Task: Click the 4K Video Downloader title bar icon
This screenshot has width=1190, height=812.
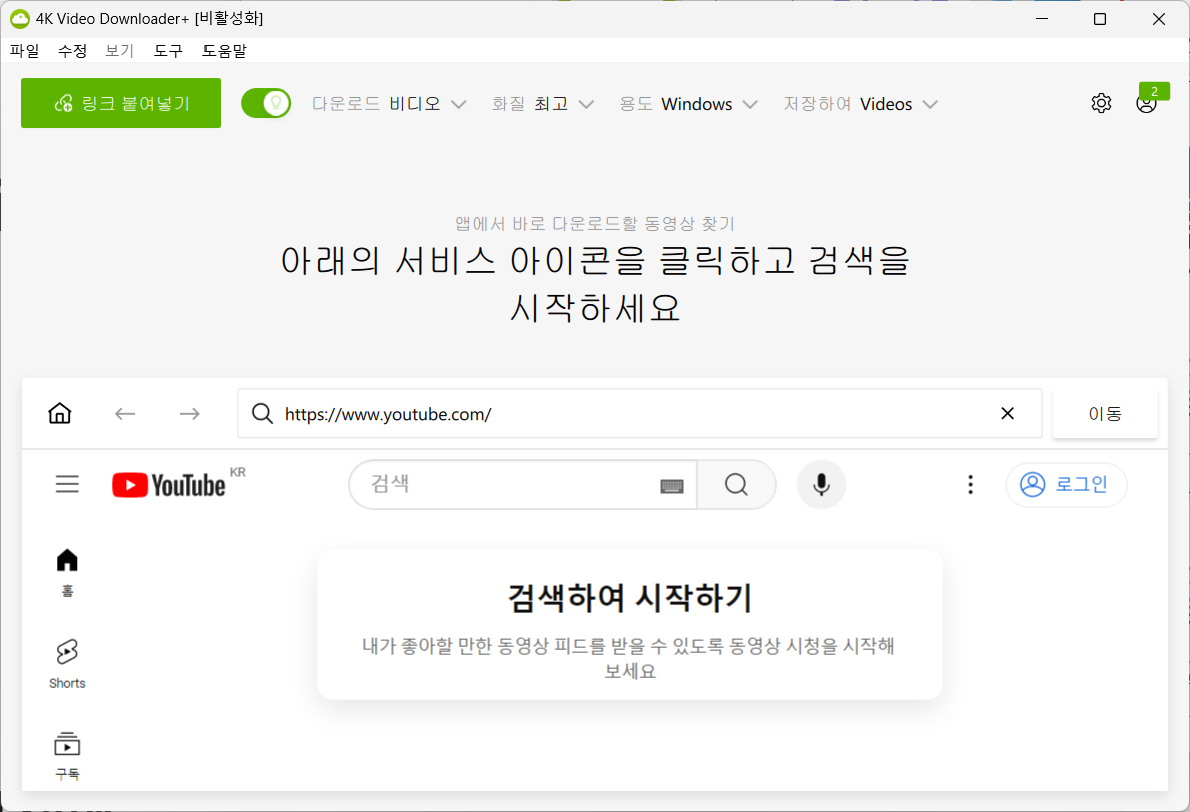Action: click(20, 19)
